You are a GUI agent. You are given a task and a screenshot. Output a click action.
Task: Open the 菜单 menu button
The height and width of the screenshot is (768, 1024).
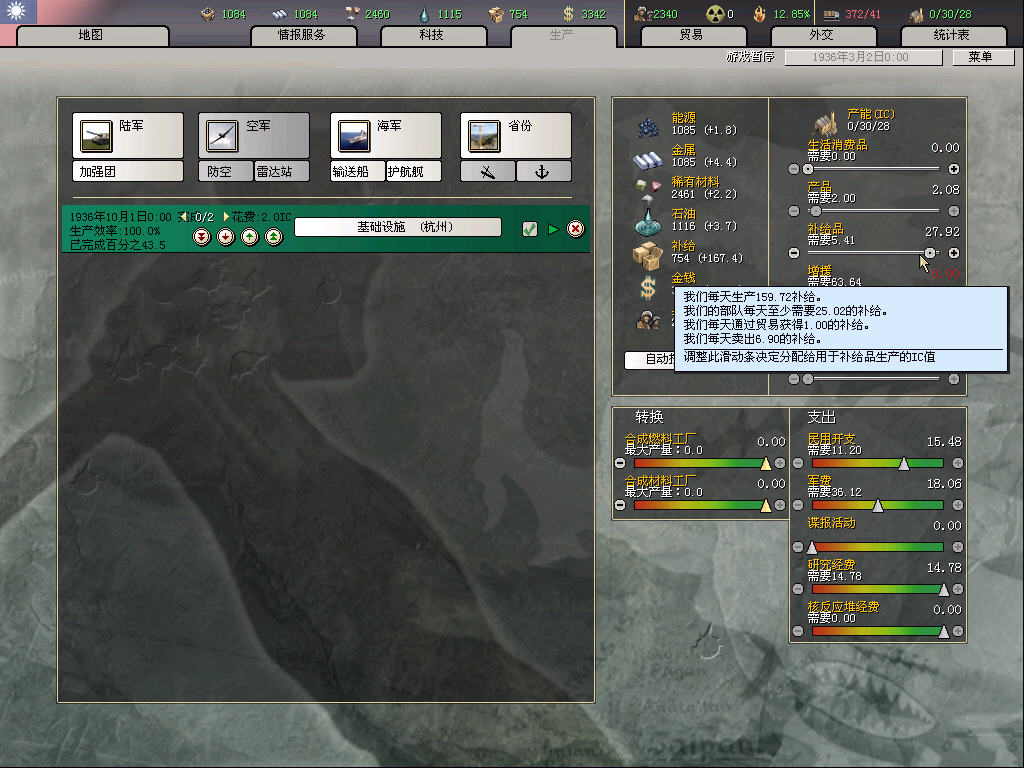(982, 57)
